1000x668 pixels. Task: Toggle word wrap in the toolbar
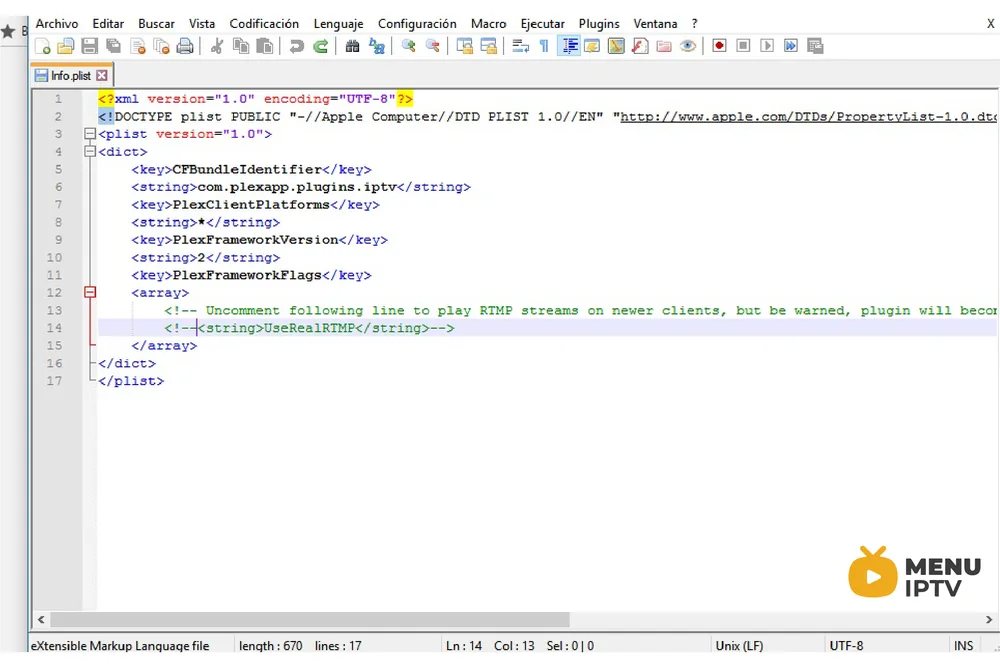(x=520, y=46)
